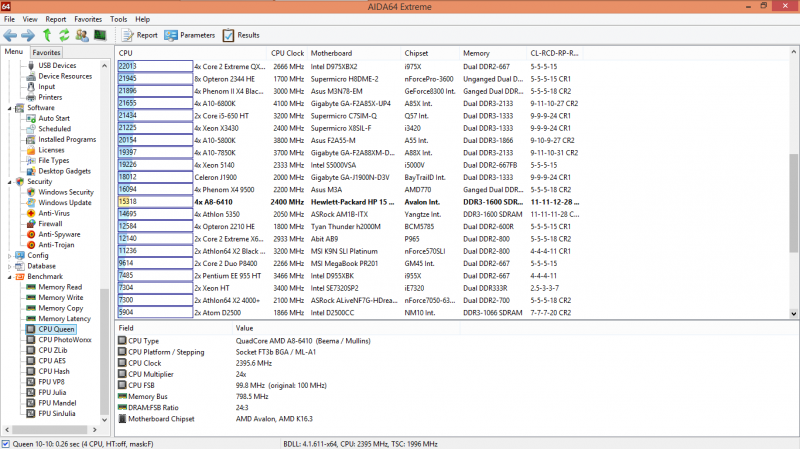Click the green monitor toolbar icon
This screenshot has width=800, height=449.
(100, 35)
